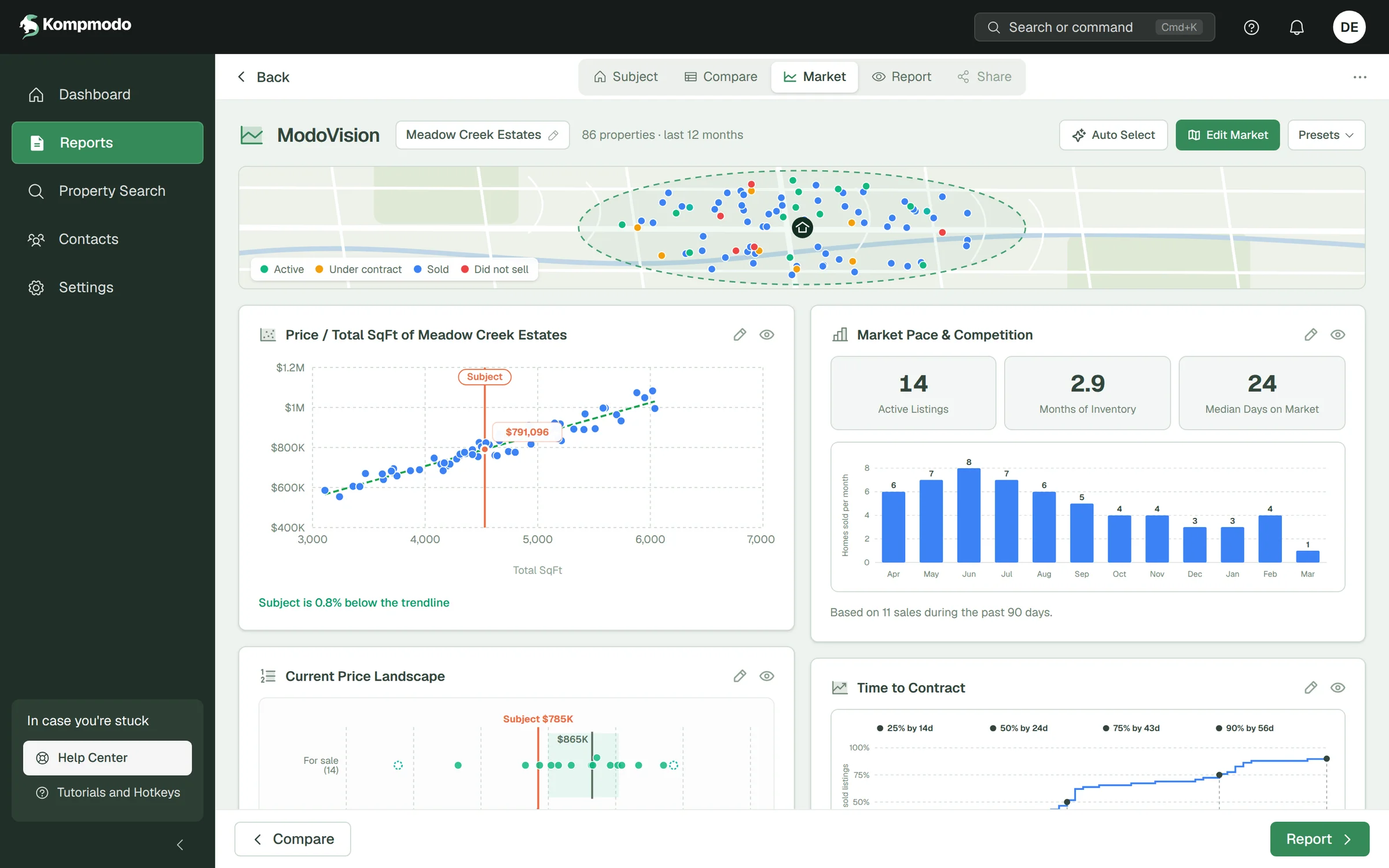Select Reports in the sidebar

(108, 142)
